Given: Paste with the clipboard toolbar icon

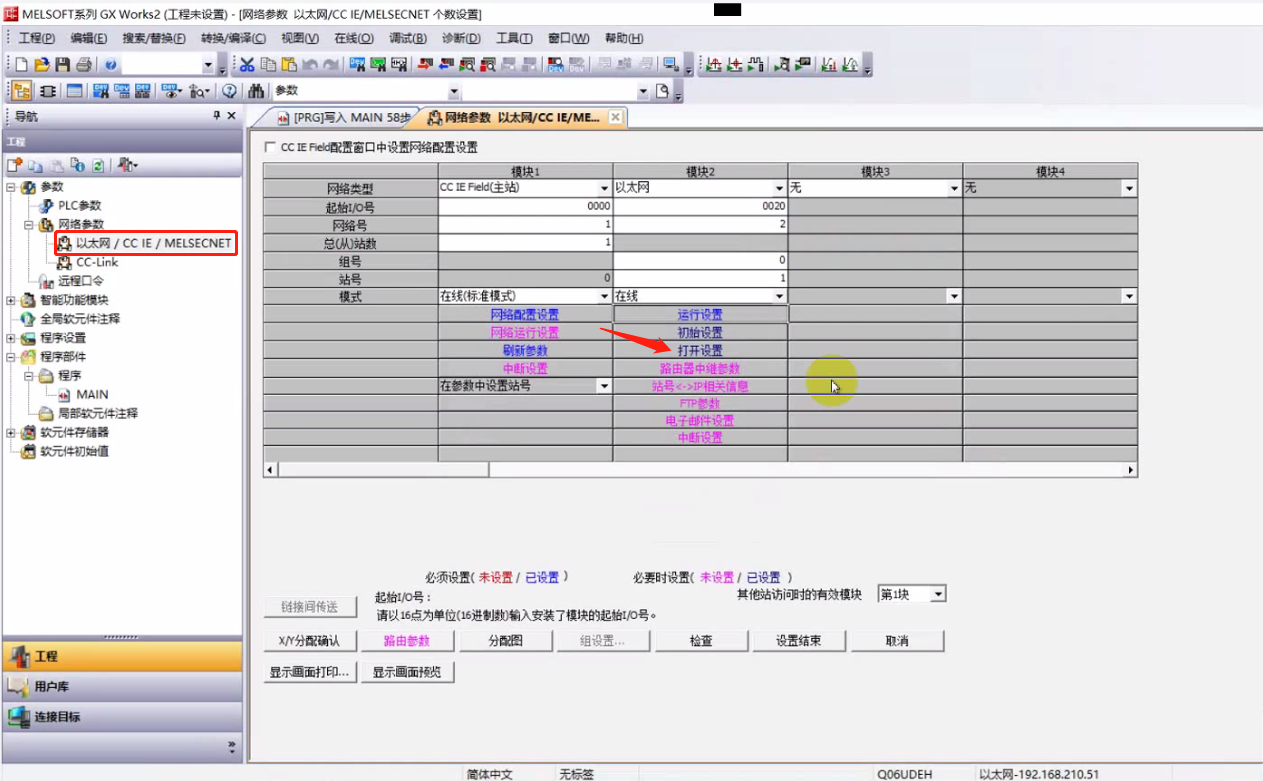Looking at the screenshot, I should (x=289, y=65).
